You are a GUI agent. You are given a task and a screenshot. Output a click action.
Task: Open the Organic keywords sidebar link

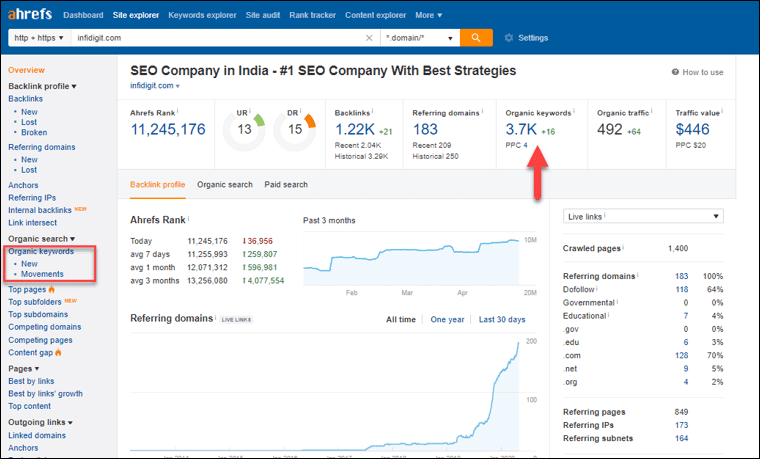click(41, 251)
